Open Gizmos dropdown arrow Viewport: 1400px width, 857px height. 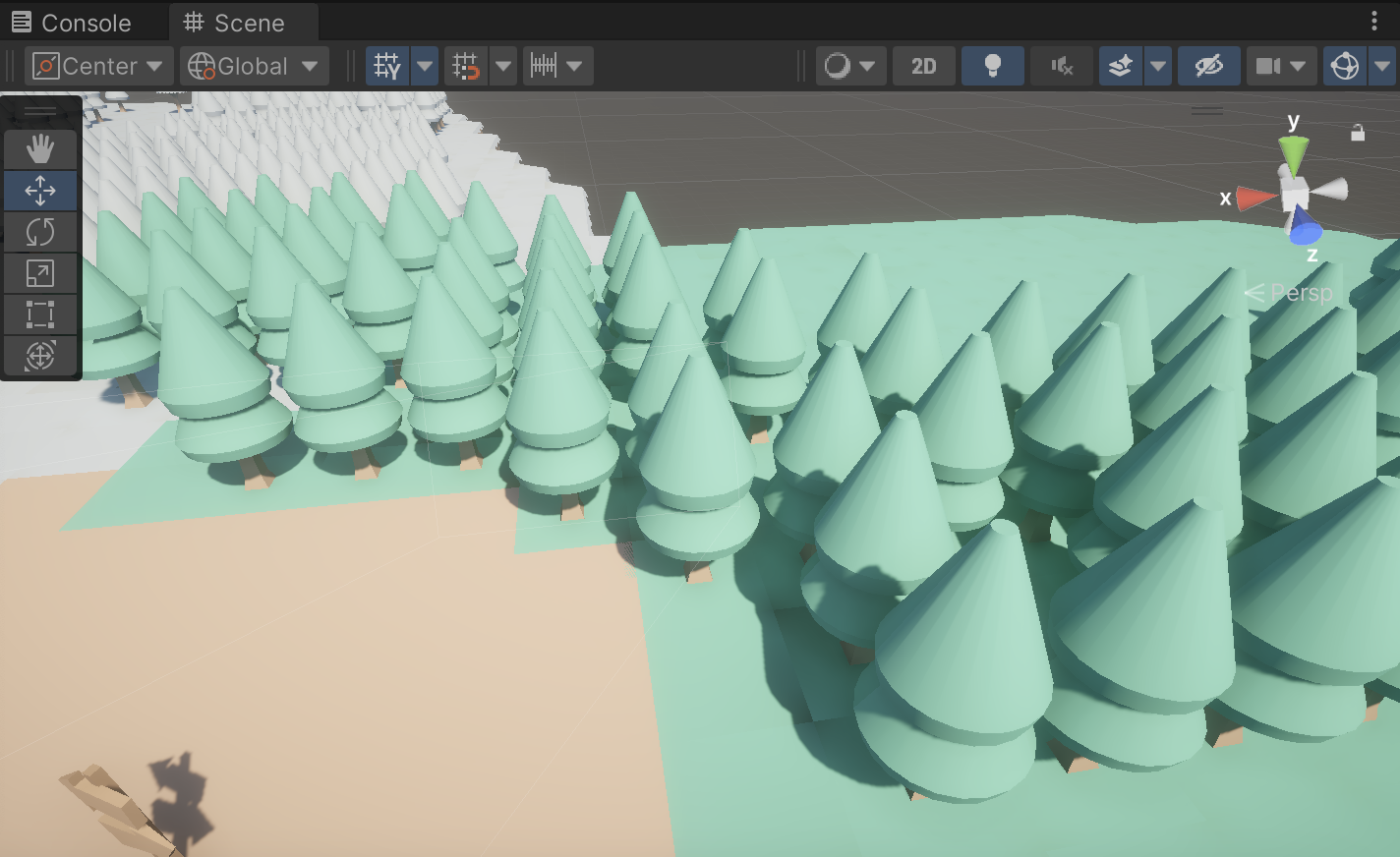coord(1382,66)
